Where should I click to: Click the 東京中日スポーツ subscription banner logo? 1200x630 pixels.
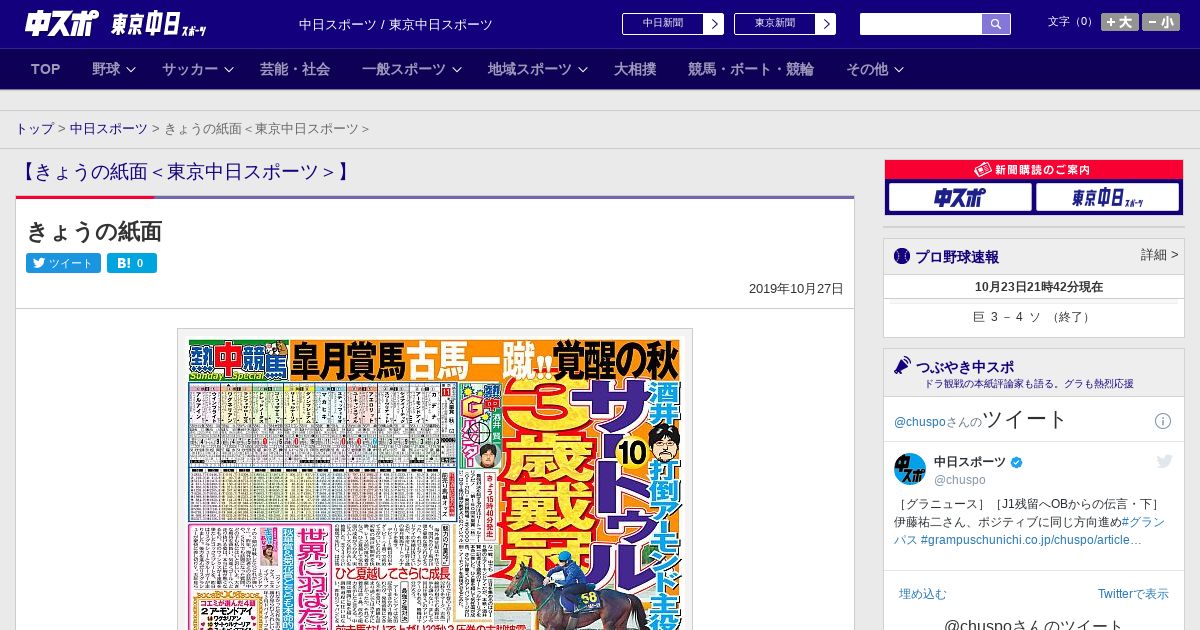click(1108, 198)
